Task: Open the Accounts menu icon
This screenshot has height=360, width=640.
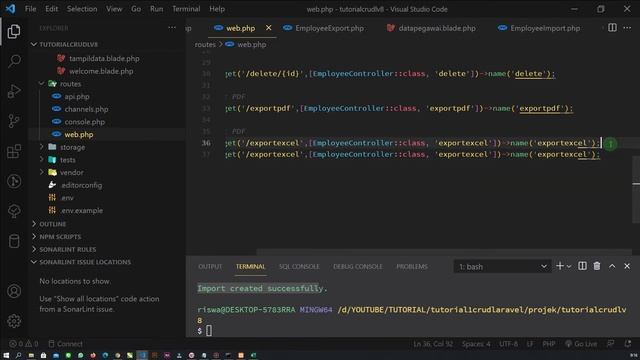Action: click(x=14, y=291)
